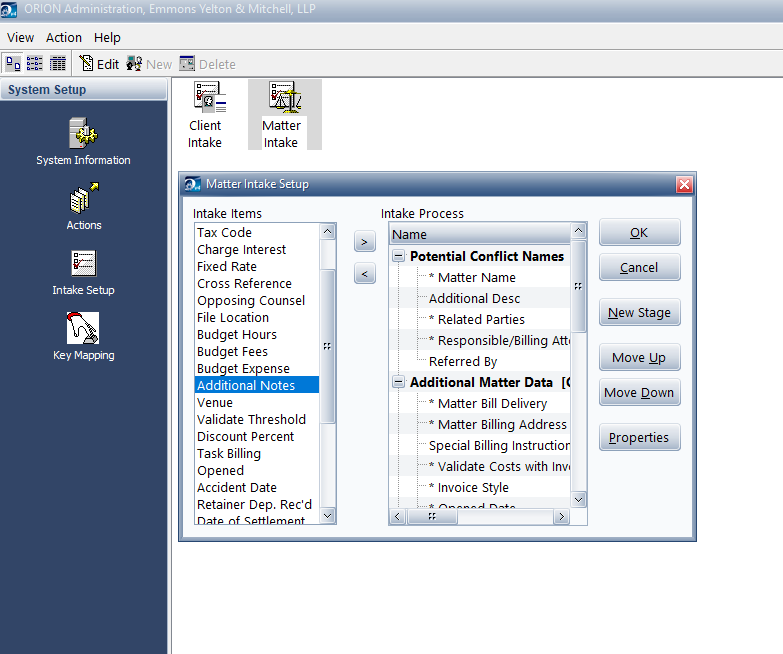Open System Information in sidebar
This screenshot has width=783, height=654.
pos(83,142)
